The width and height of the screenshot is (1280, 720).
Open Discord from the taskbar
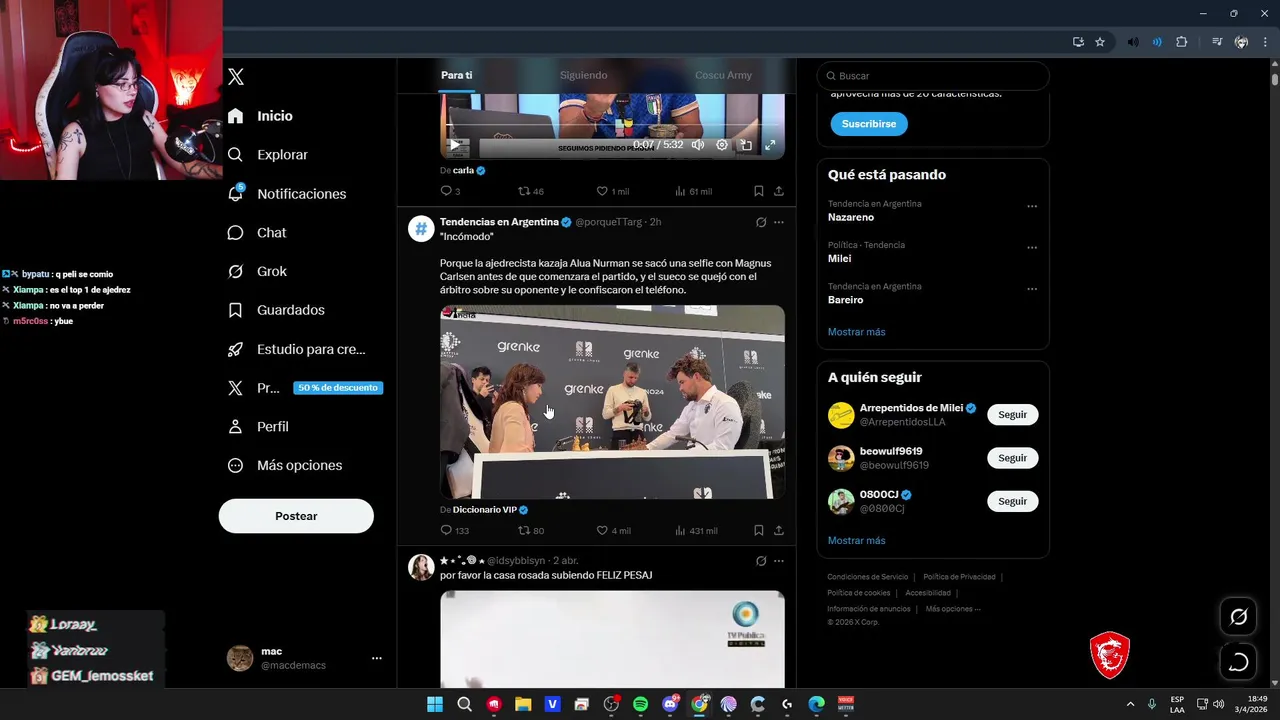point(671,704)
